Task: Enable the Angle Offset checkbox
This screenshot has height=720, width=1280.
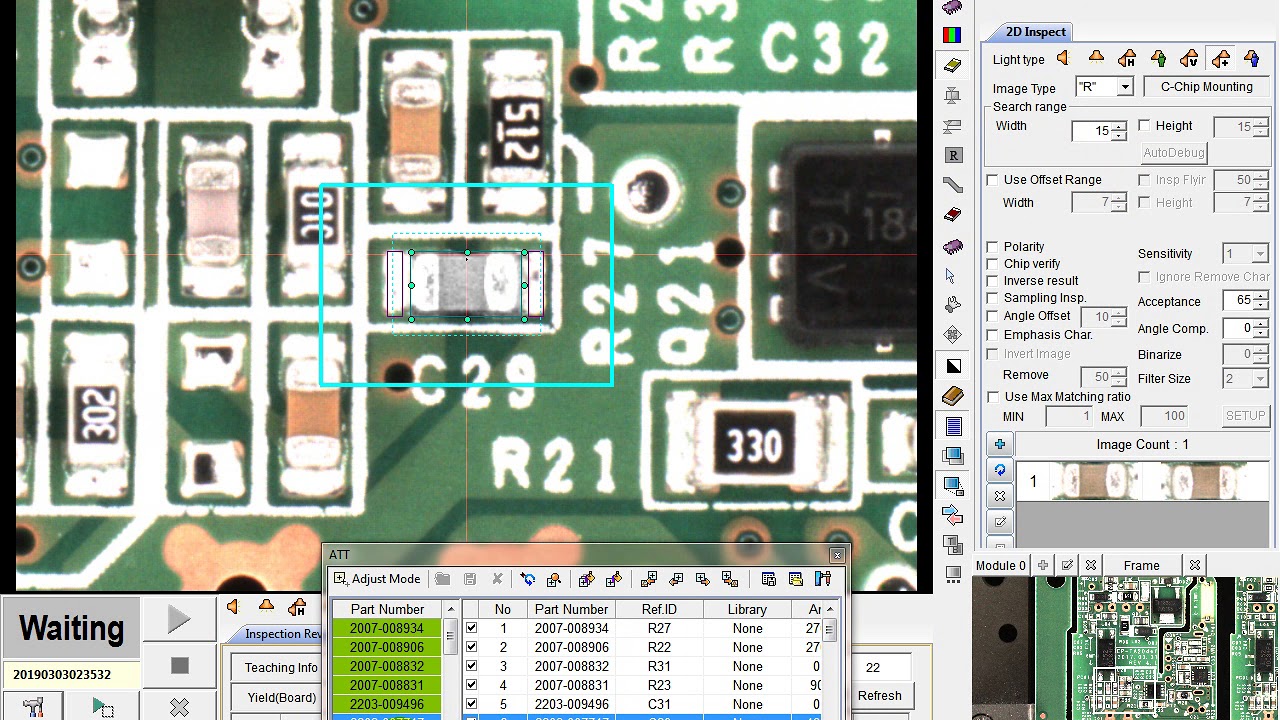Action: [x=992, y=316]
